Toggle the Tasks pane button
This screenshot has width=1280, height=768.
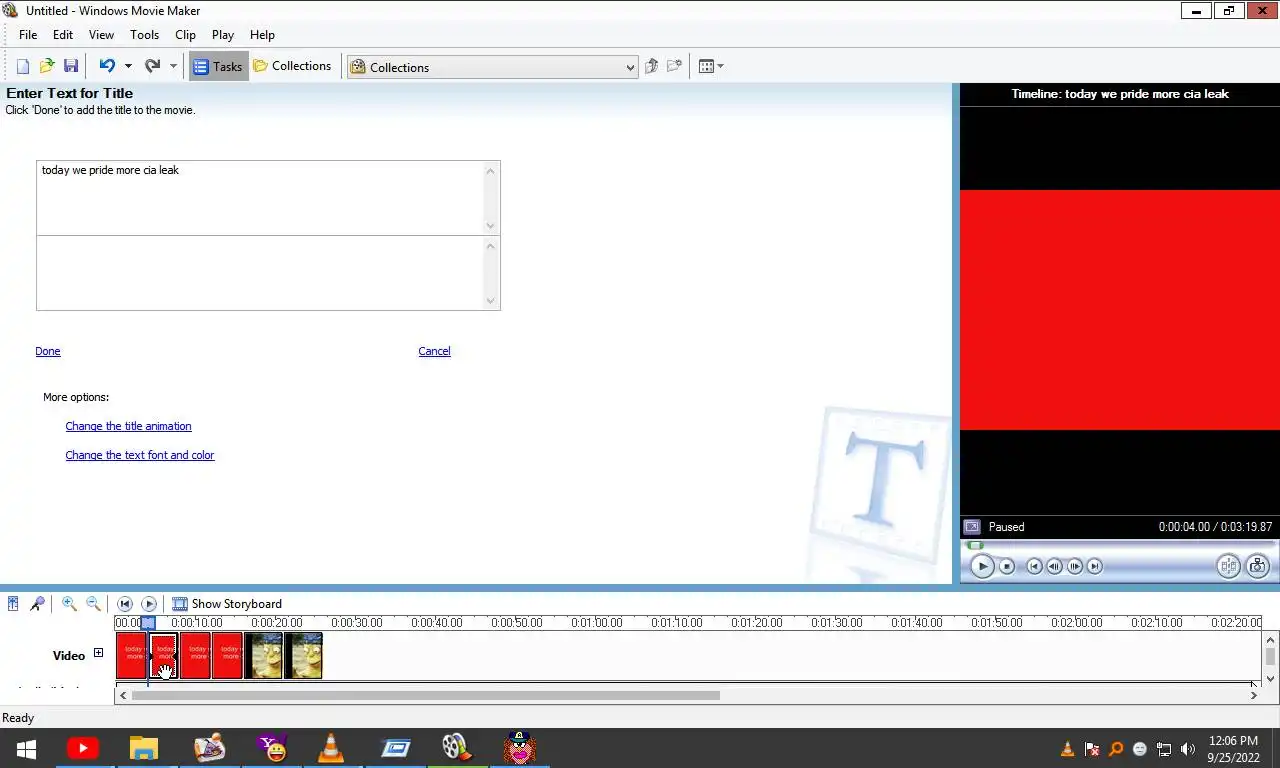[x=218, y=66]
